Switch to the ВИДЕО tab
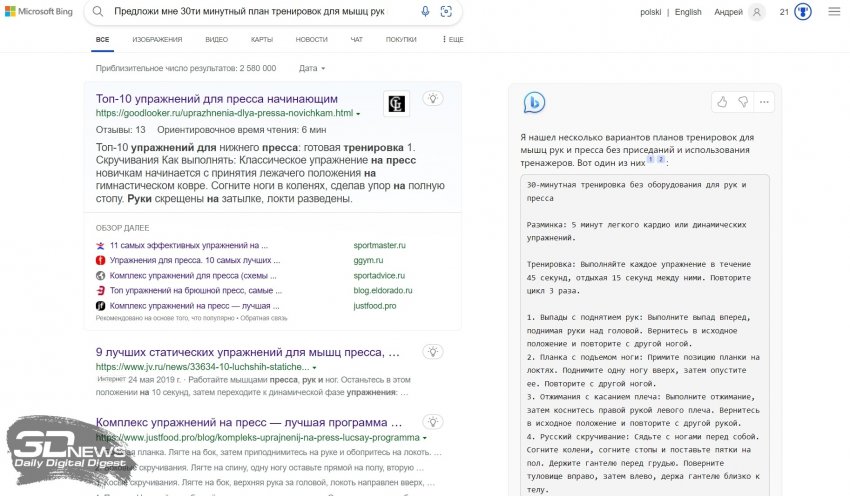This screenshot has width=850, height=496. click(x=216, y=40)
